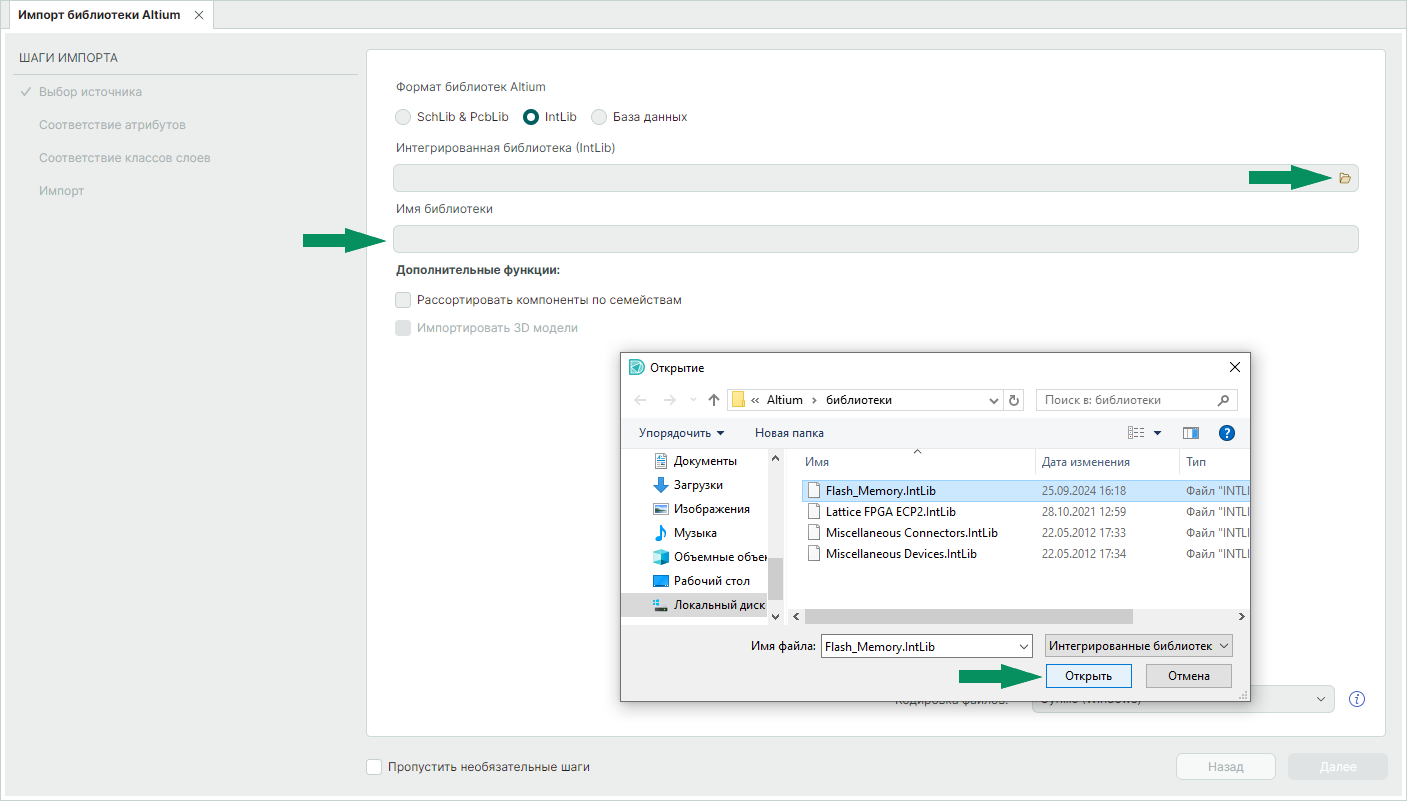Toggle the preview pane icon
This screenshot has height=801, width=1407.
point(1190,433)
